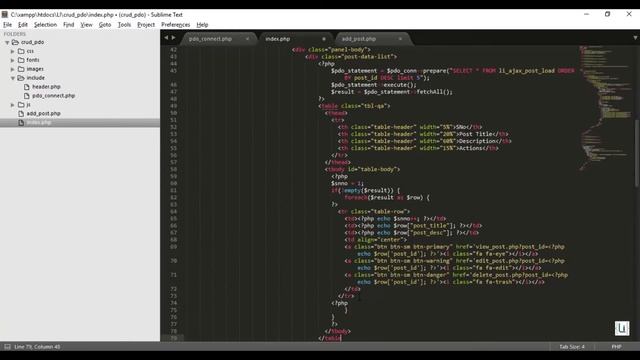Select the crud_pdo folder icon

coord(16,42)
